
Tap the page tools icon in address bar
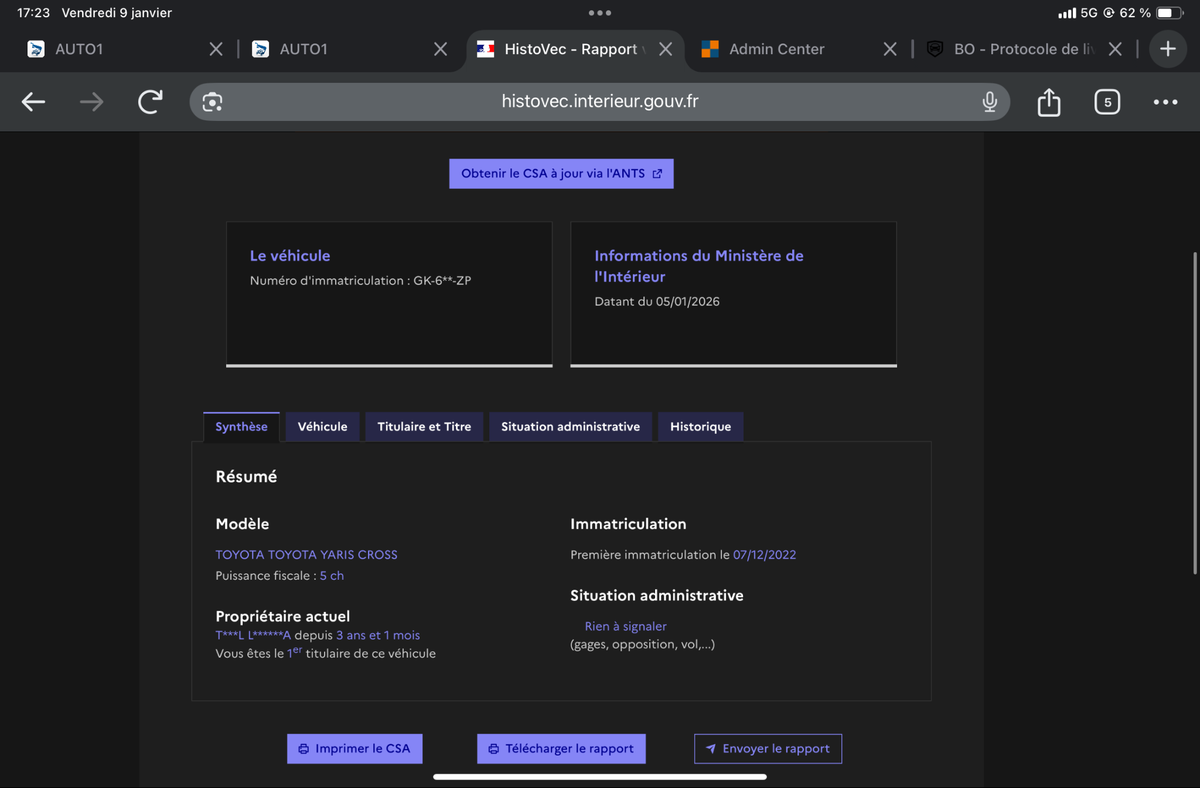[212, 102]
